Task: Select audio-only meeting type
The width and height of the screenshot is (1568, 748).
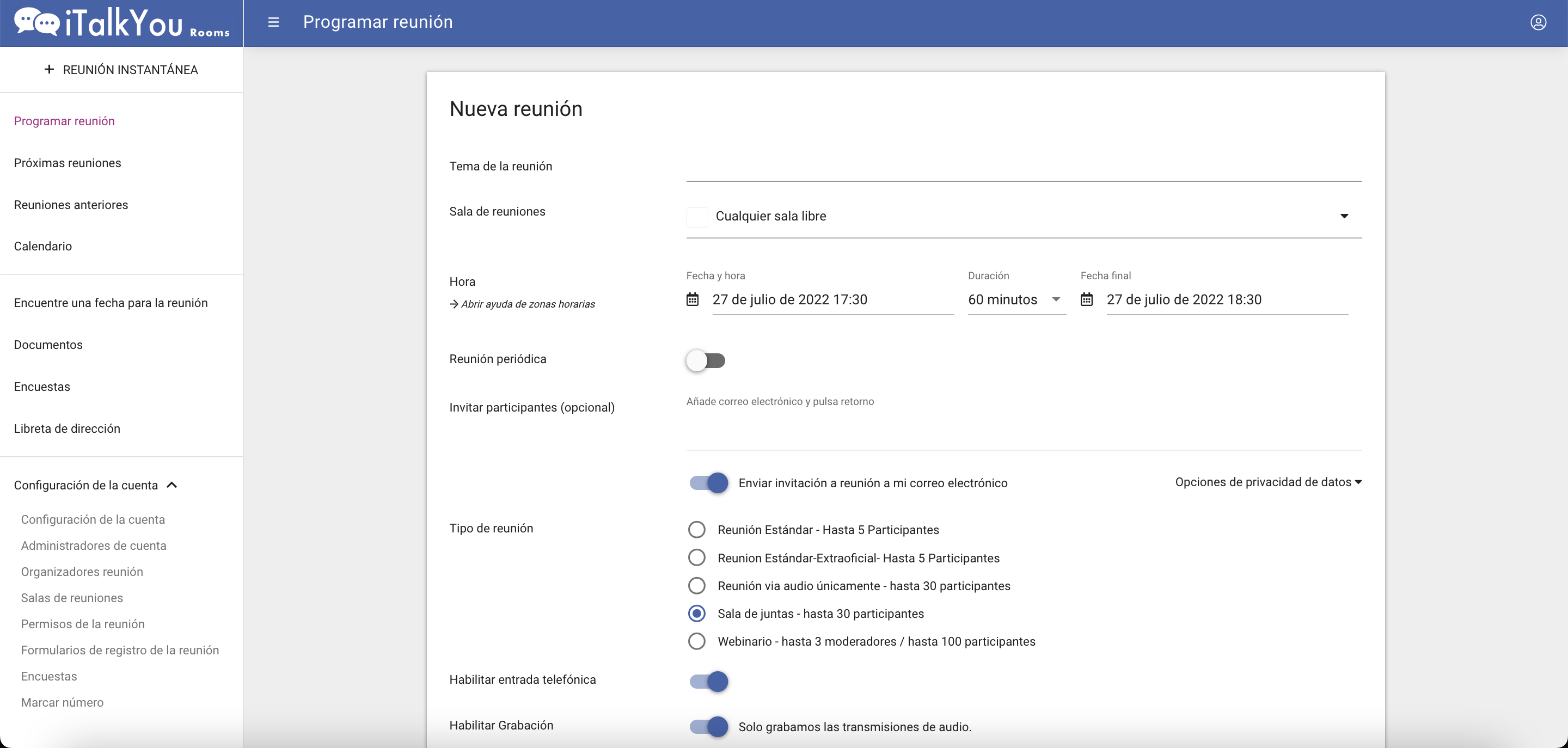Action: (x=696, y=585)
